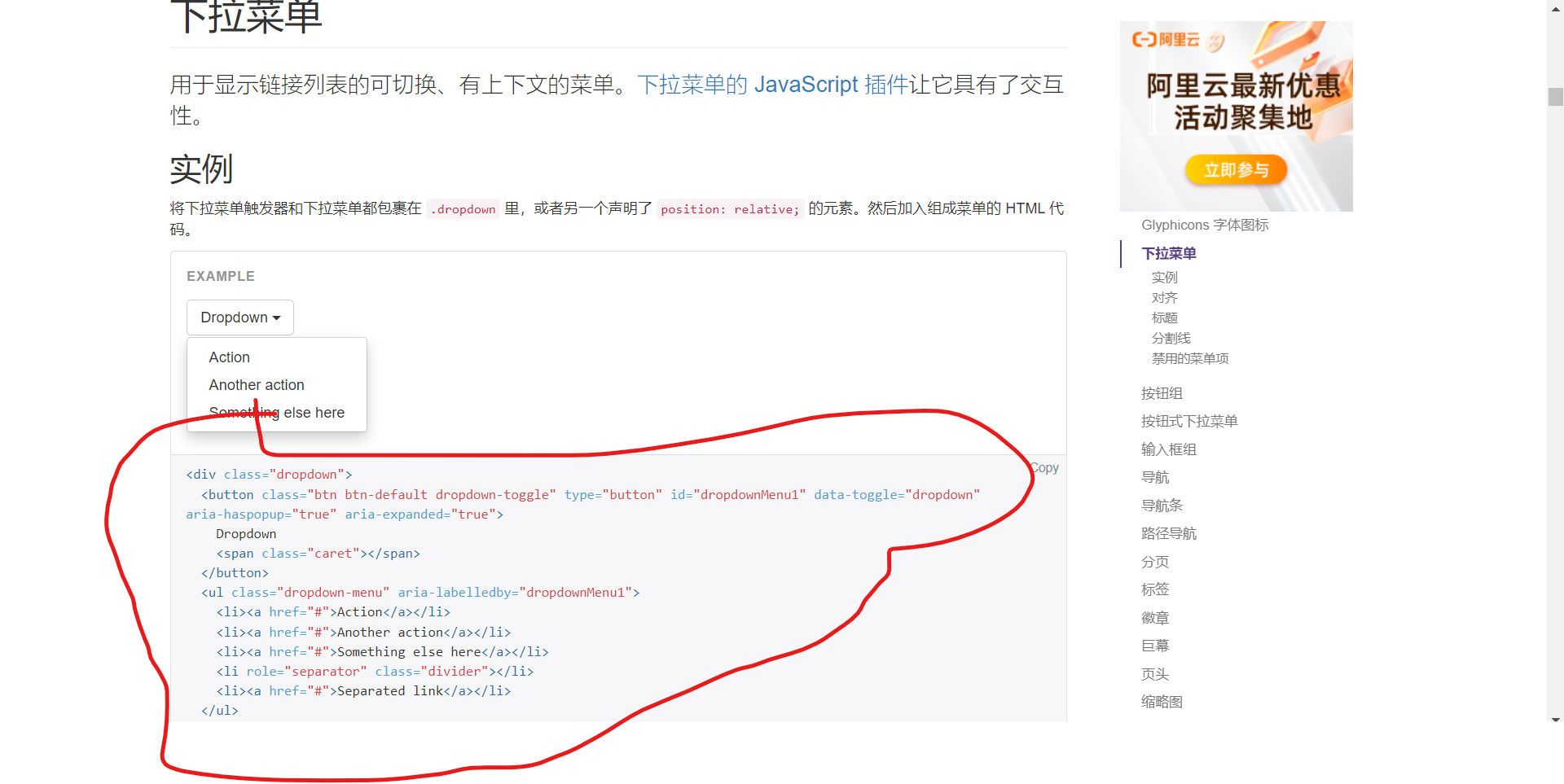Viewport: 1564px width, 784px height.
Task: Copy the code snippet with Copy button
Action: 1043,468
